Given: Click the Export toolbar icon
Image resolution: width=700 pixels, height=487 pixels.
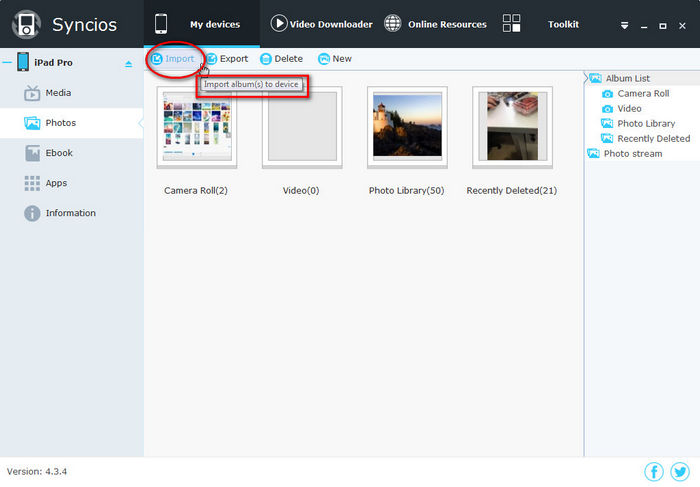Looking at the screenshot, I should tap(211, 58).
